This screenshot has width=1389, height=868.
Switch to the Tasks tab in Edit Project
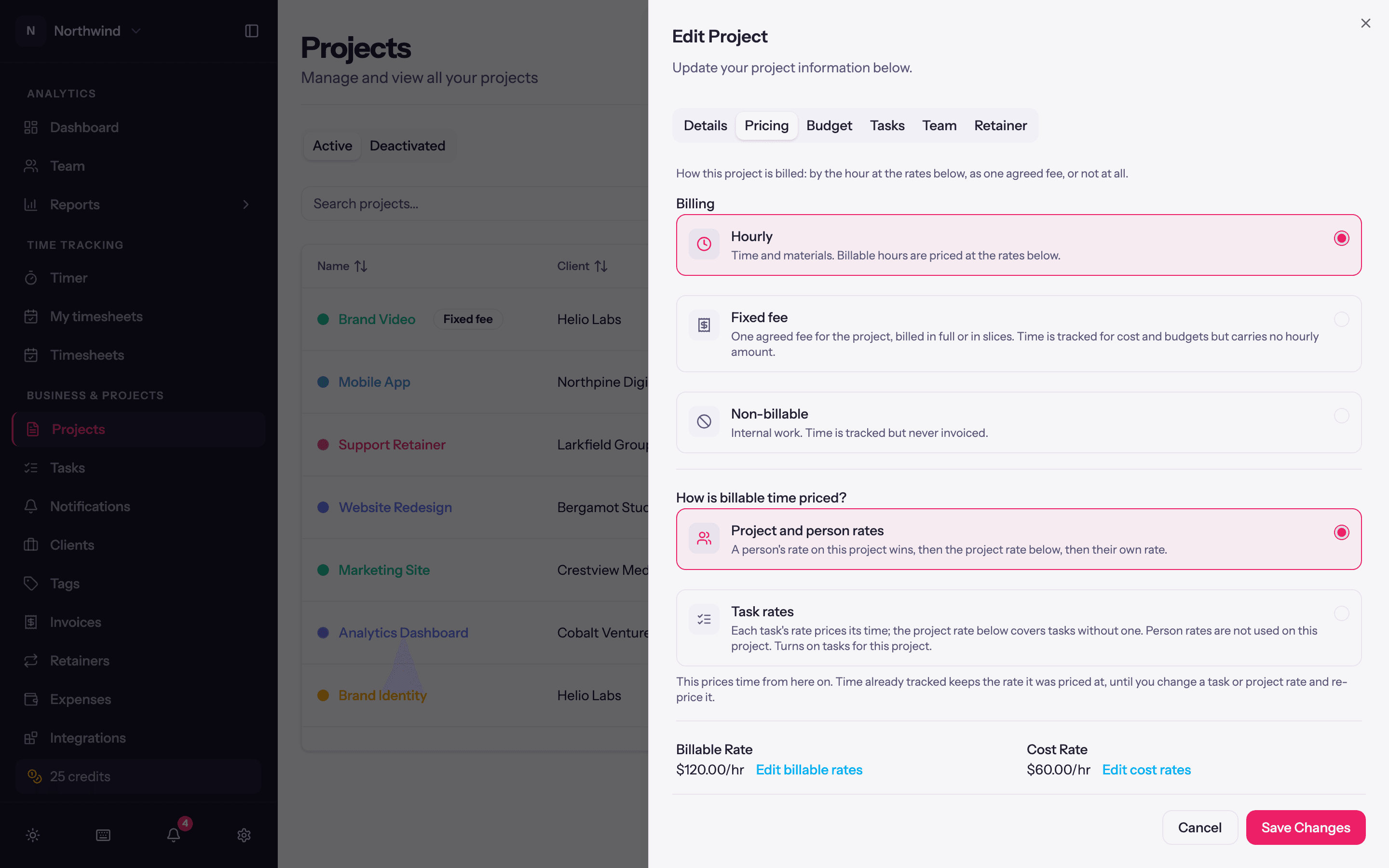tap(887, 126)
